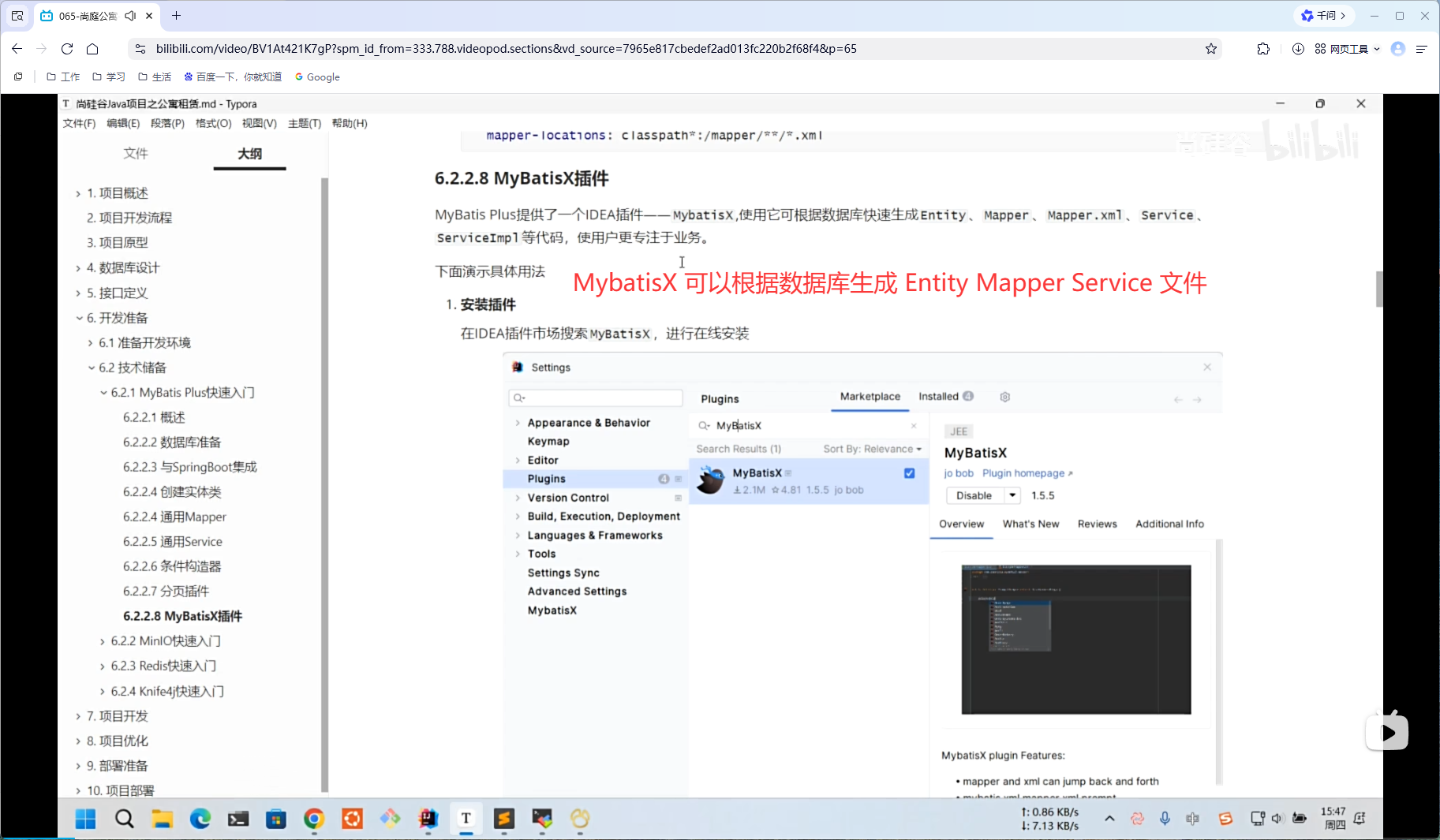
Task: Open Typora 编辑(E) menu
Action: point(123,124)
